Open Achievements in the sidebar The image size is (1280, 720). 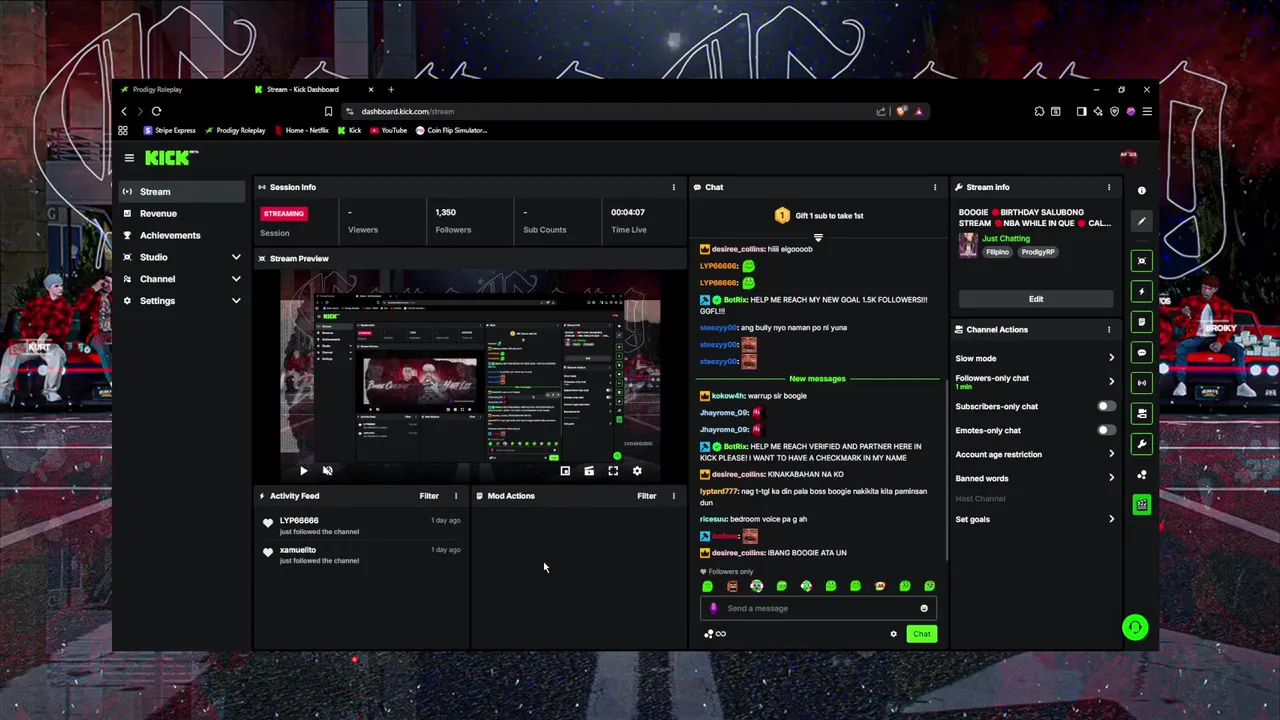click(181, 235)
